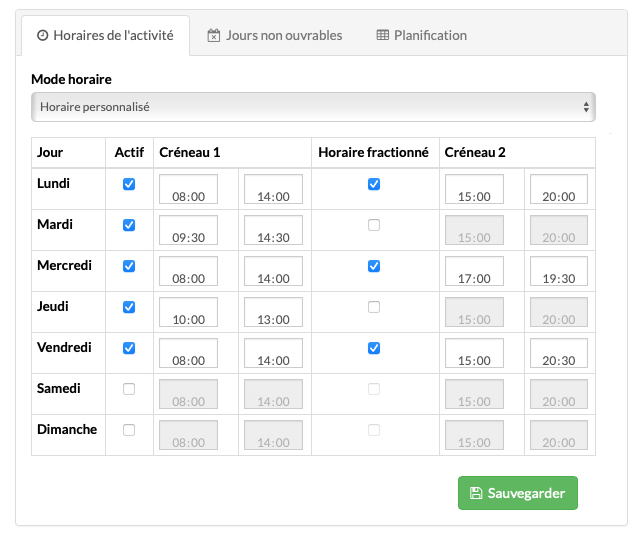The height and width of the screenshot is (542, 632).
Task: Click the clock icon on Horaires tab
Action: coord(42,35)
